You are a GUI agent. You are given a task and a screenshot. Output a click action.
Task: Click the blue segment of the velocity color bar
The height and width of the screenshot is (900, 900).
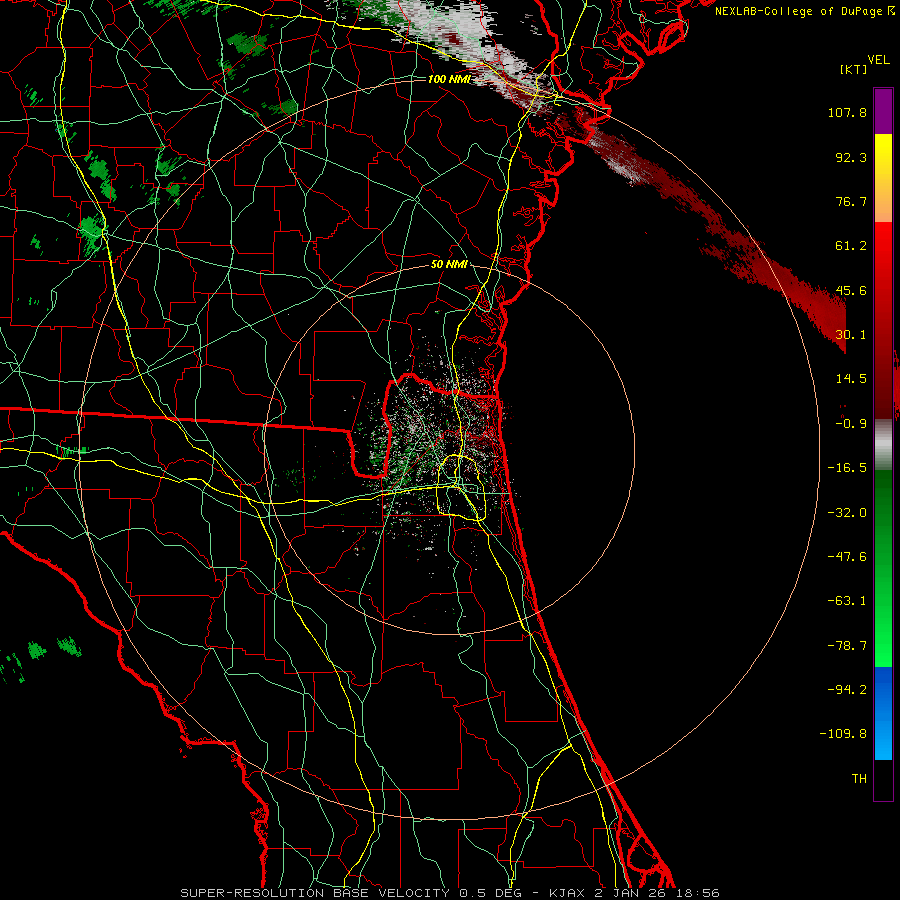pos(883,713)
